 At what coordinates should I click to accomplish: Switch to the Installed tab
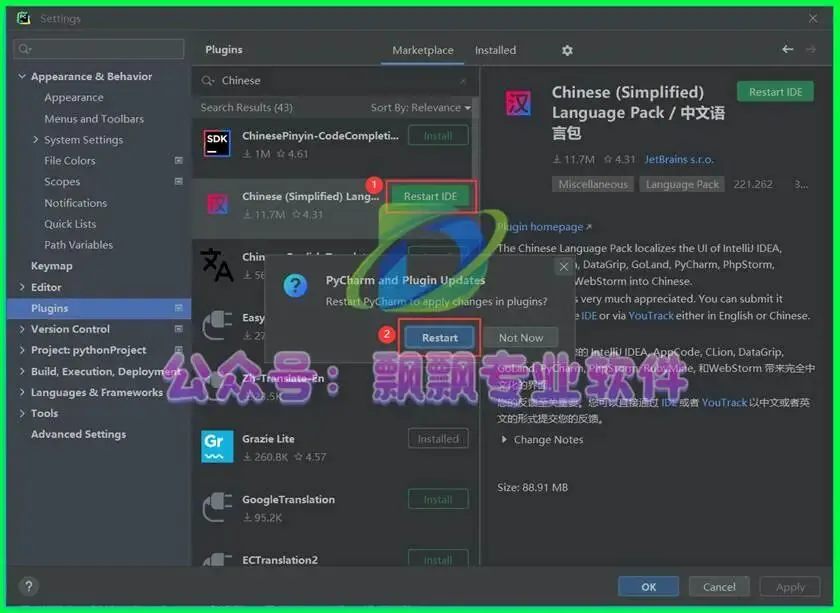pyautogui.click(x=495, y=50)
